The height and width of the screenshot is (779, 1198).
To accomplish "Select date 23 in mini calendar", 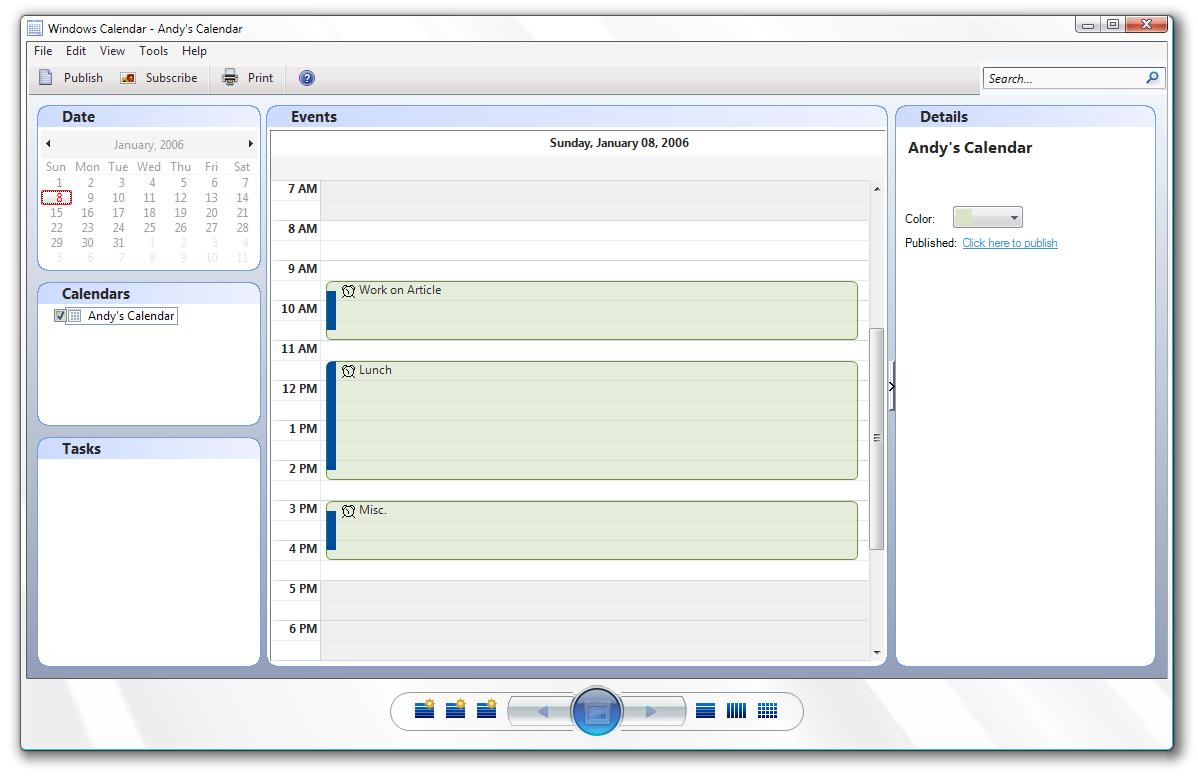I will tap(88, 228).
